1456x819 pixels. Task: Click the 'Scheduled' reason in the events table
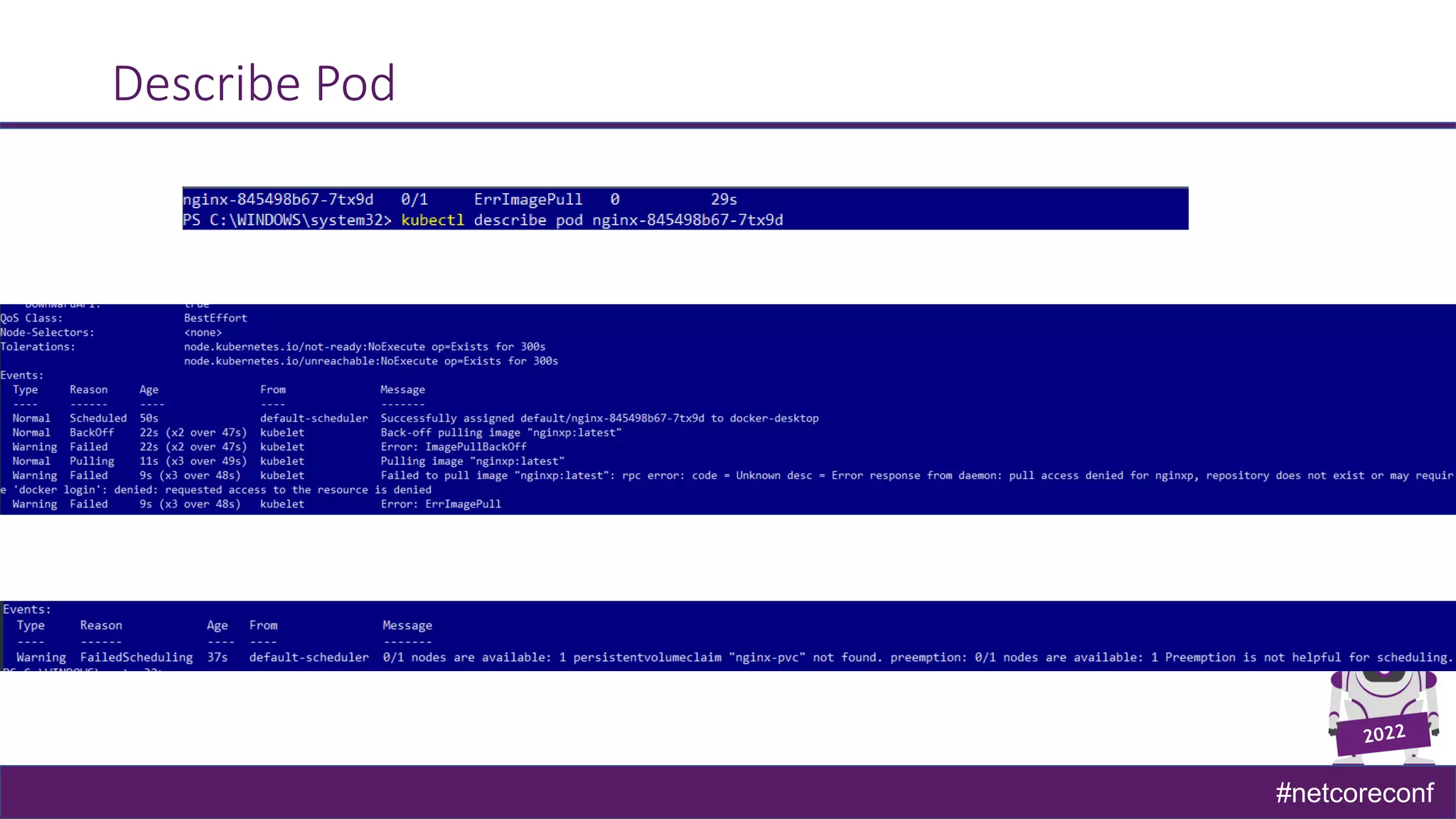pyautogui.click(x=98, y=418)
